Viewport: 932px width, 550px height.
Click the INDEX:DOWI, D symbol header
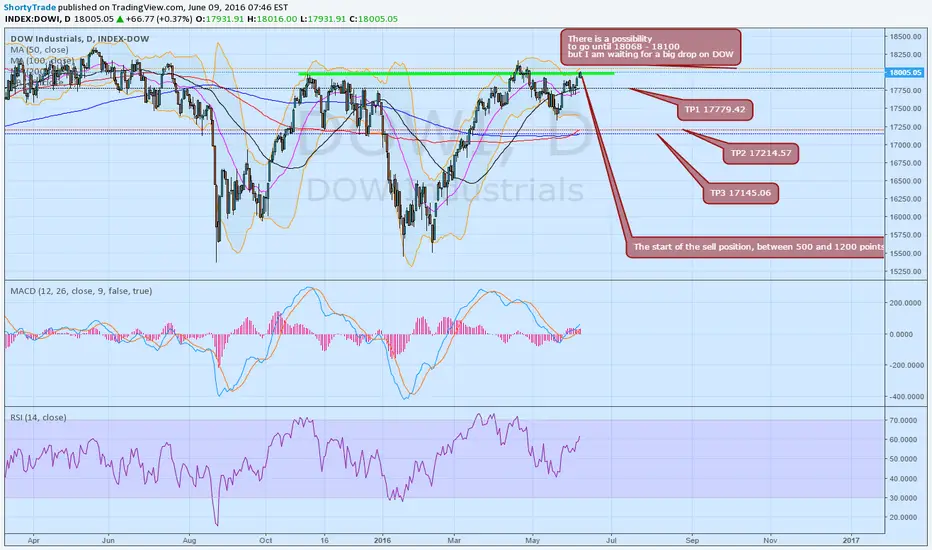pyautogui.click(x=38, y=19)
